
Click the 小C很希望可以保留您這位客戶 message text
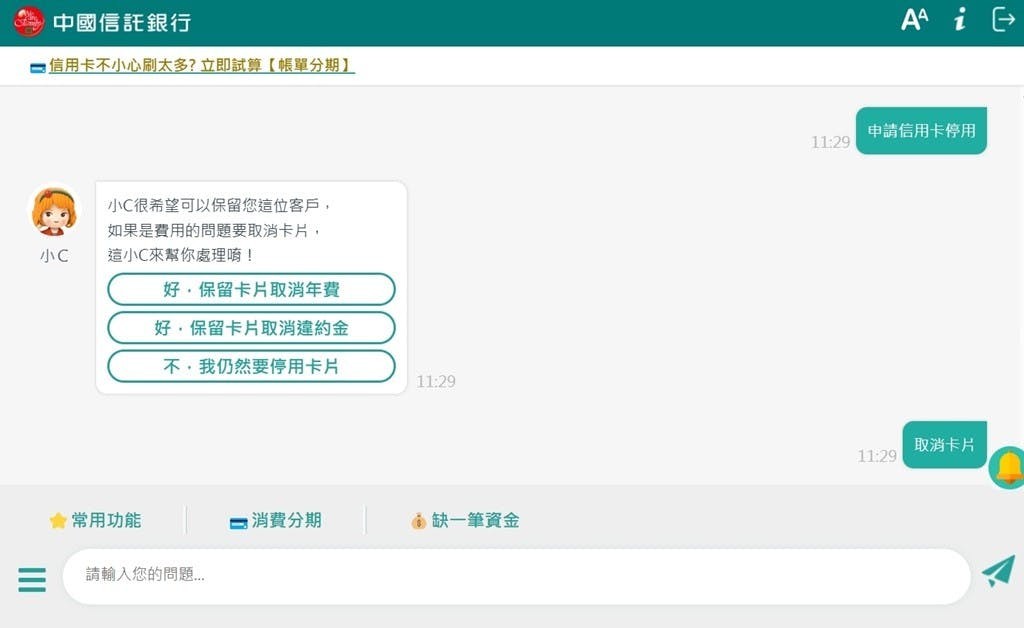tap(219, 206)
